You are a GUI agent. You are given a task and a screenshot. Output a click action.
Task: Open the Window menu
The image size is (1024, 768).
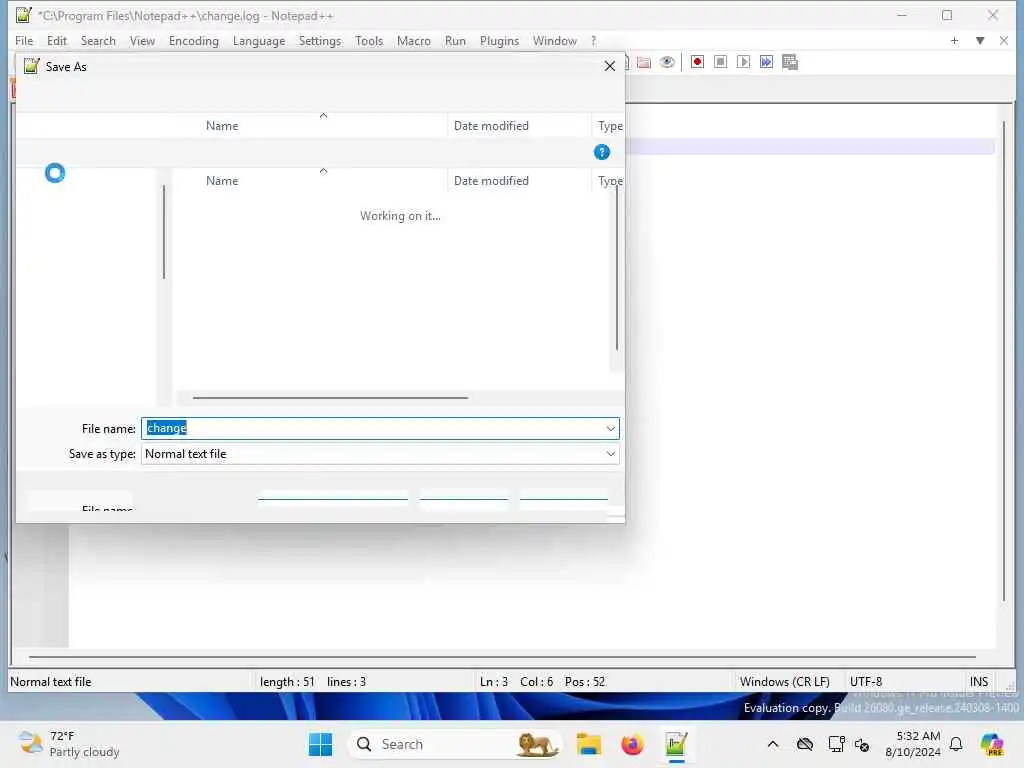(554, 40)
